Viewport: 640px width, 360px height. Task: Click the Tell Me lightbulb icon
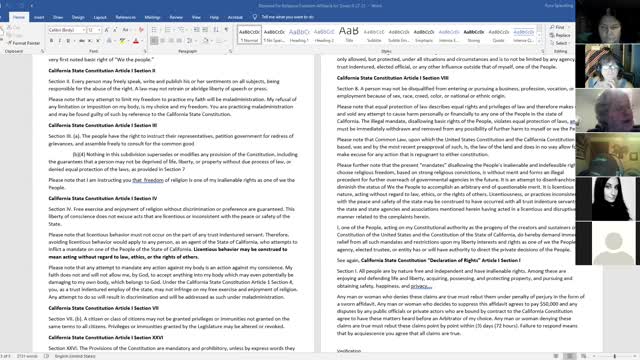pyautogui.click(x=255, y=17)
